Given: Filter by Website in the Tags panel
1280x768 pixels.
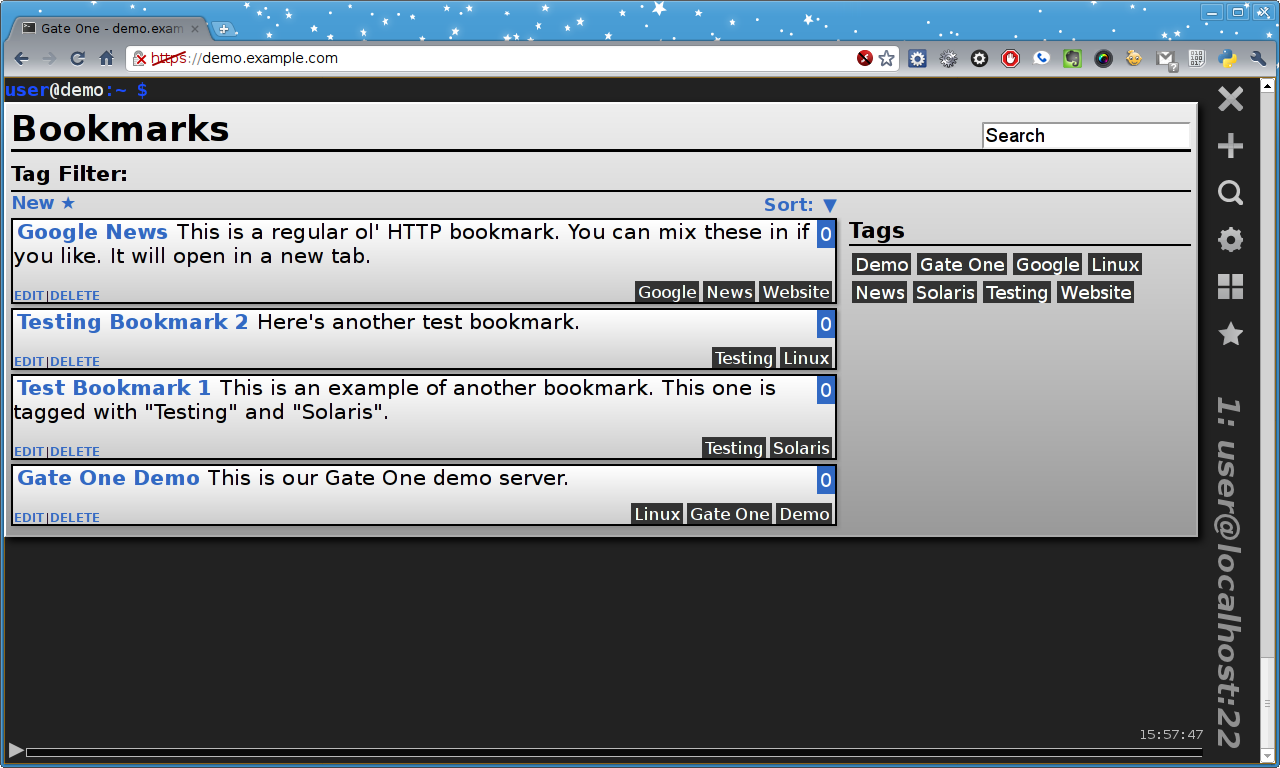Looking at the screenshot, I should click(1096, 293).
